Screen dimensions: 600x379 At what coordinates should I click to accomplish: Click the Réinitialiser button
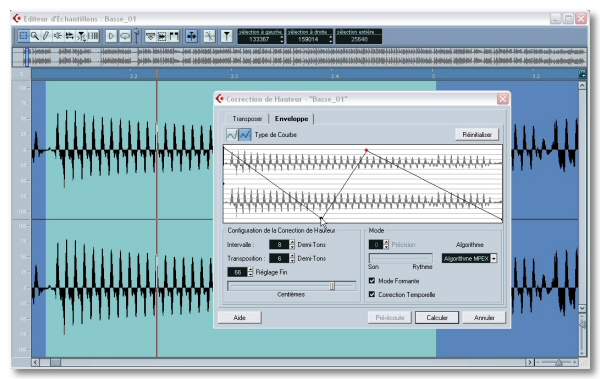click(477, 134)
